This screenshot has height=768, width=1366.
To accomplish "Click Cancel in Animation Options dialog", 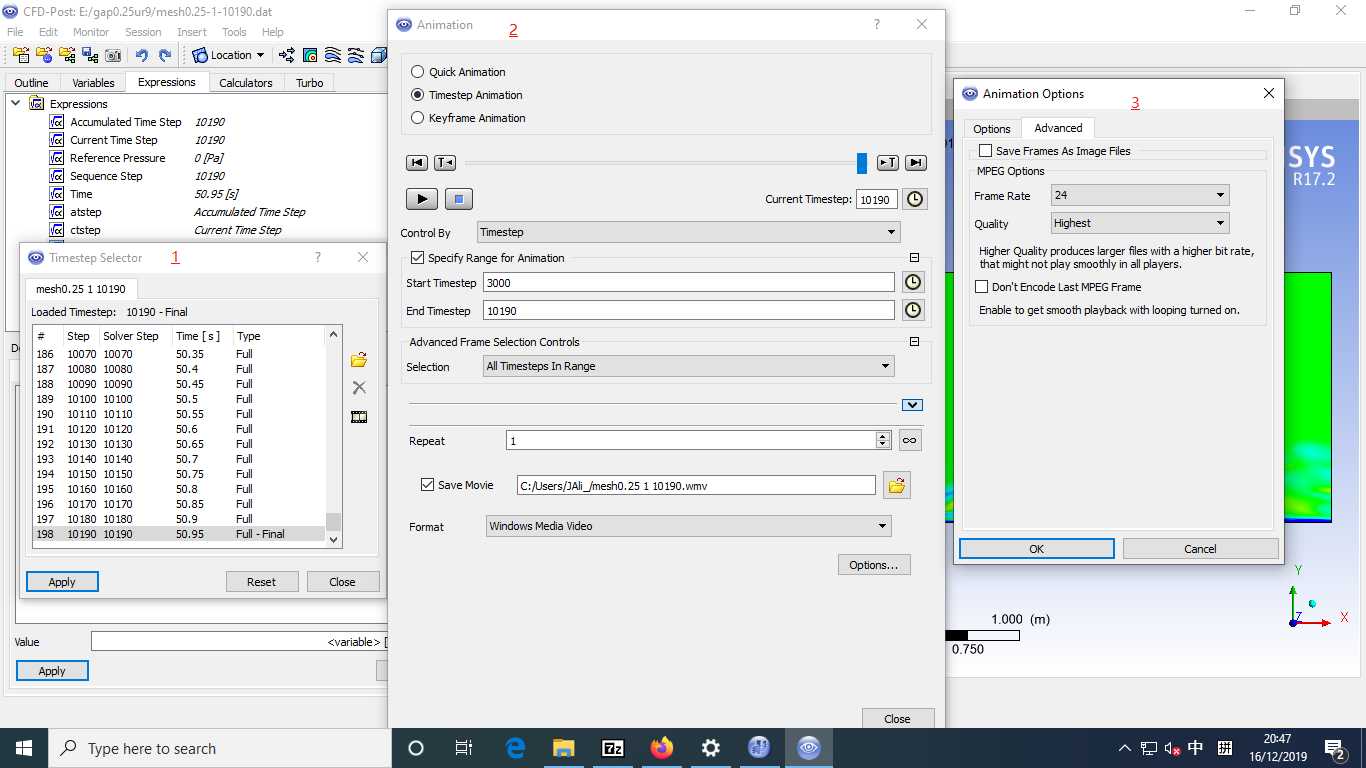I will [x=1200, y=549].
